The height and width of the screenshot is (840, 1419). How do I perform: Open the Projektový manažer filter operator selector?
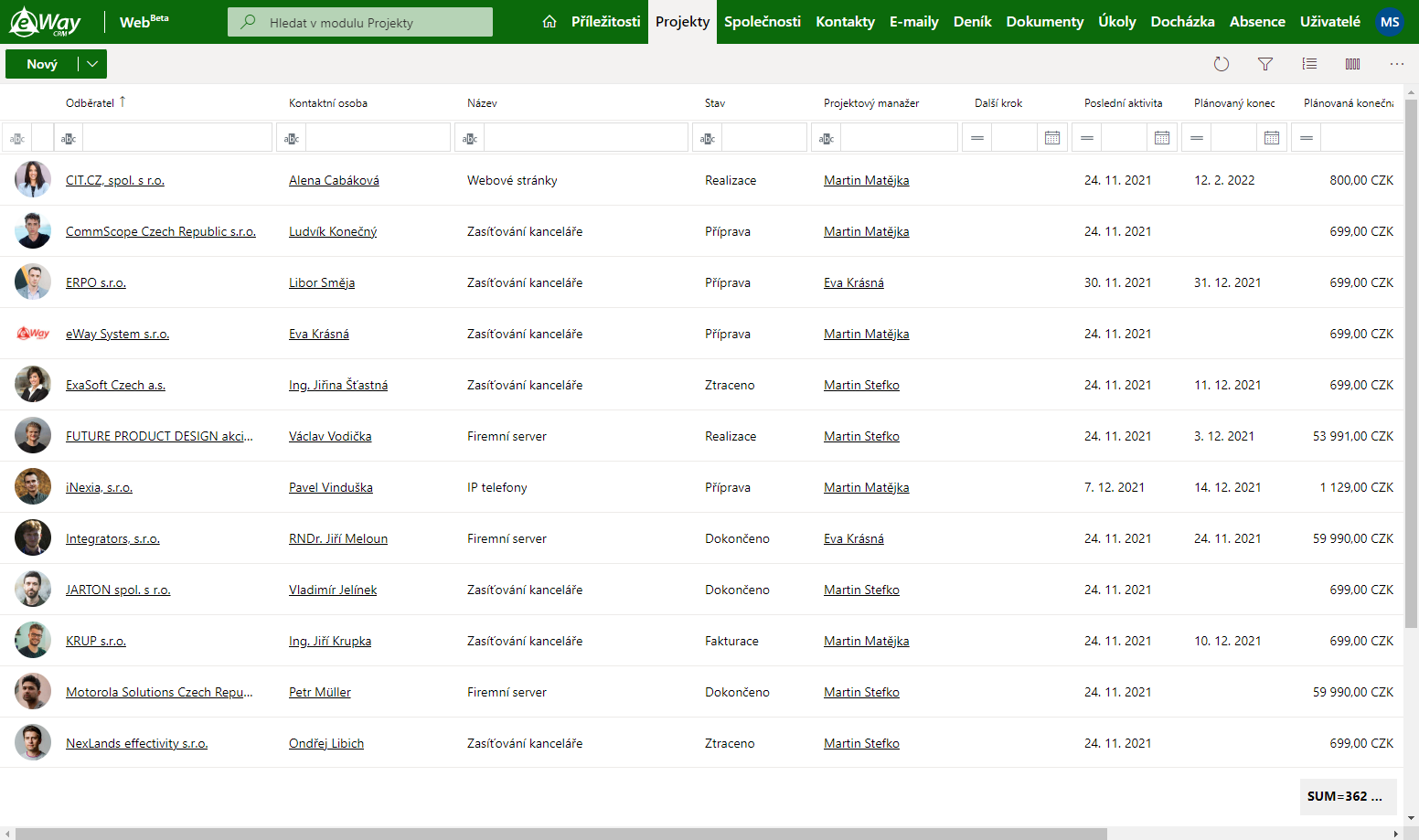[827, 138]
